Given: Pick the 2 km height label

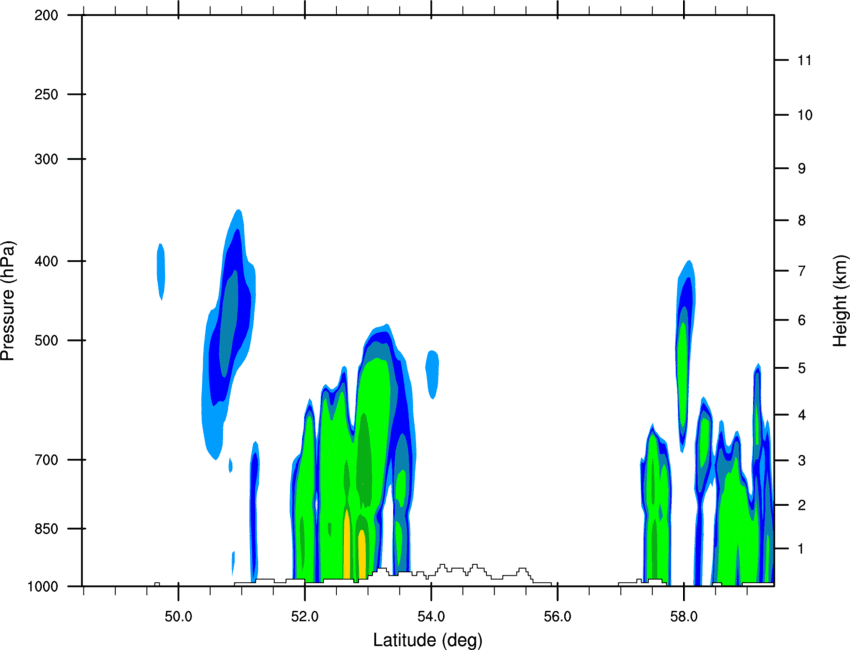Looking at the screenshot, I should pos(802,505).
